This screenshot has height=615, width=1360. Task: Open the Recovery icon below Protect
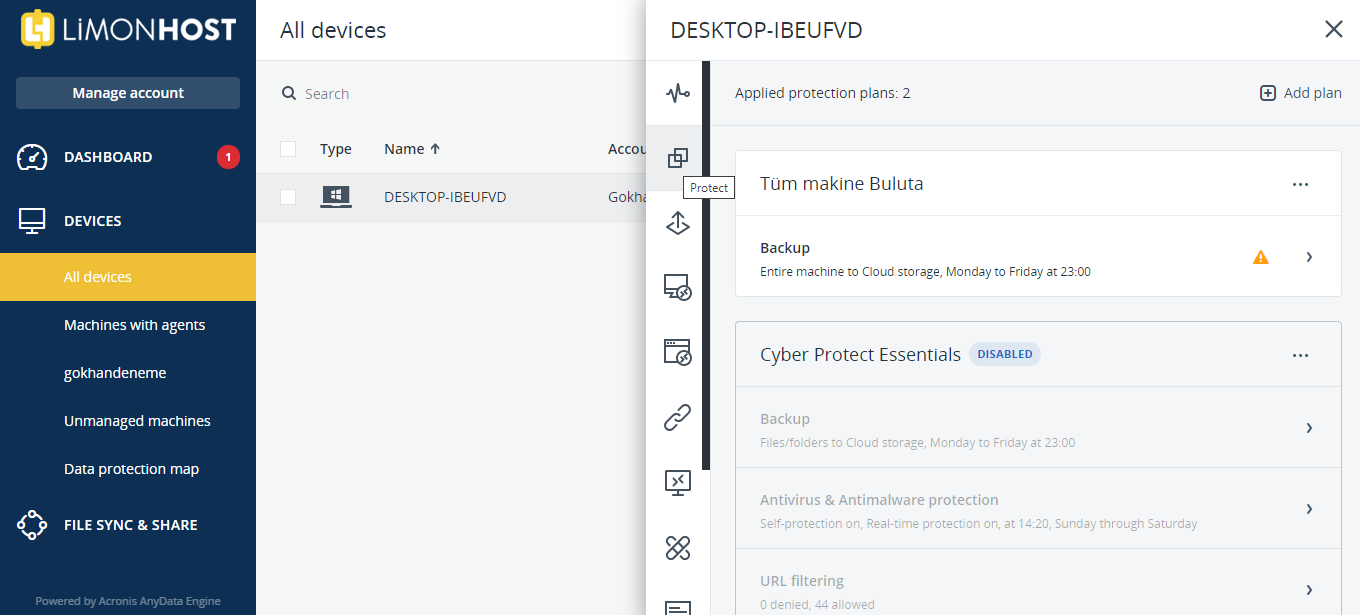[678, 224]
